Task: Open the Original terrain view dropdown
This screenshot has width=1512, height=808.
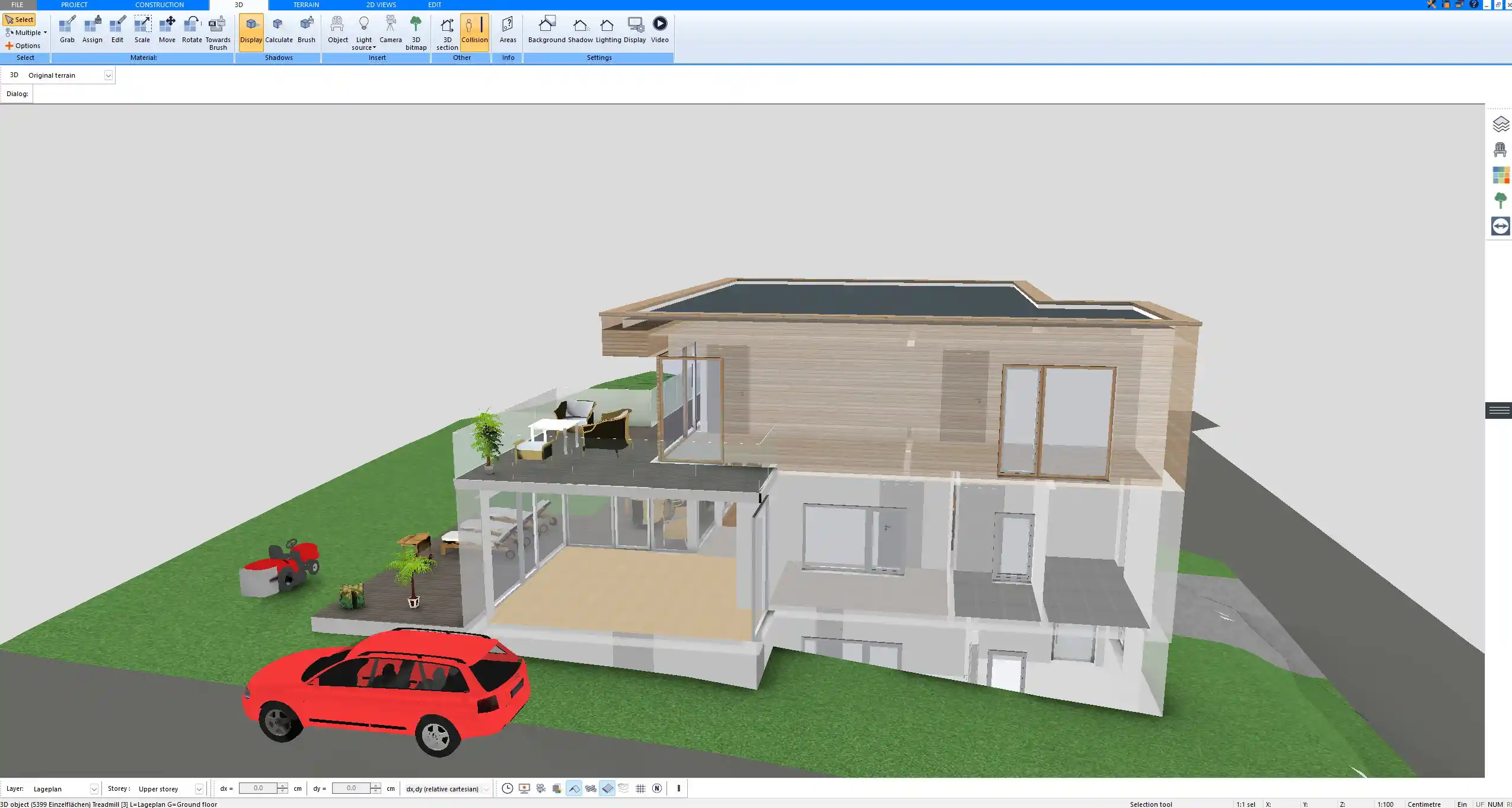Action: [x=109, y=75]
